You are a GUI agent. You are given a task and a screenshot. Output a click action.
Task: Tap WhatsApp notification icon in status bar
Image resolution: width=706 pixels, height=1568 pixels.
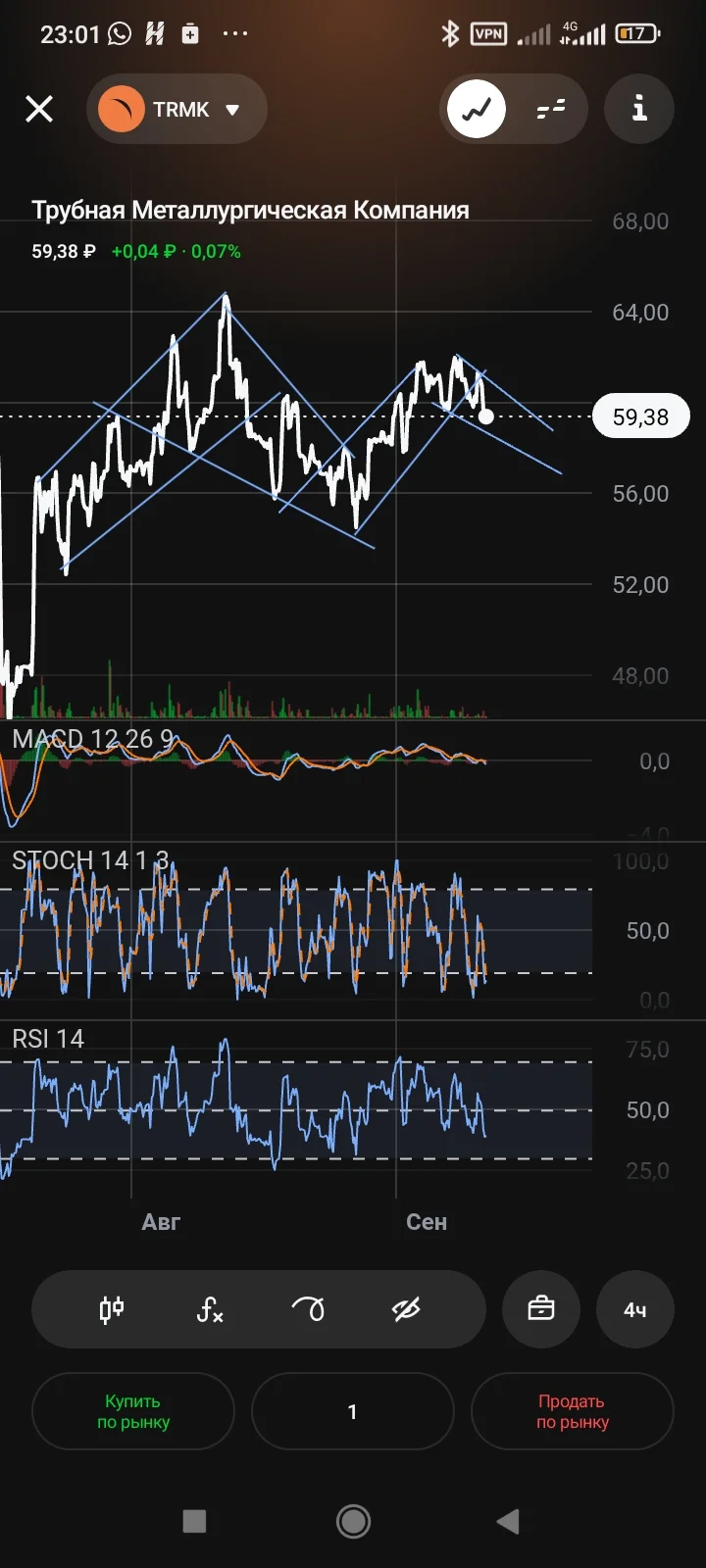tap(120, 34)
